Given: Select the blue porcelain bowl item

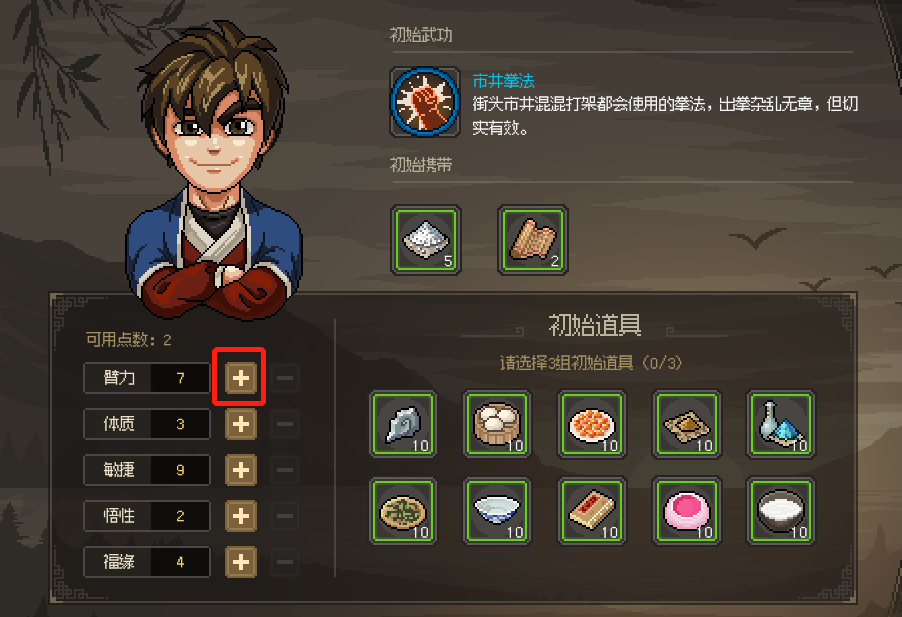Looking at the screenshot, I should [x=498, y=511].
